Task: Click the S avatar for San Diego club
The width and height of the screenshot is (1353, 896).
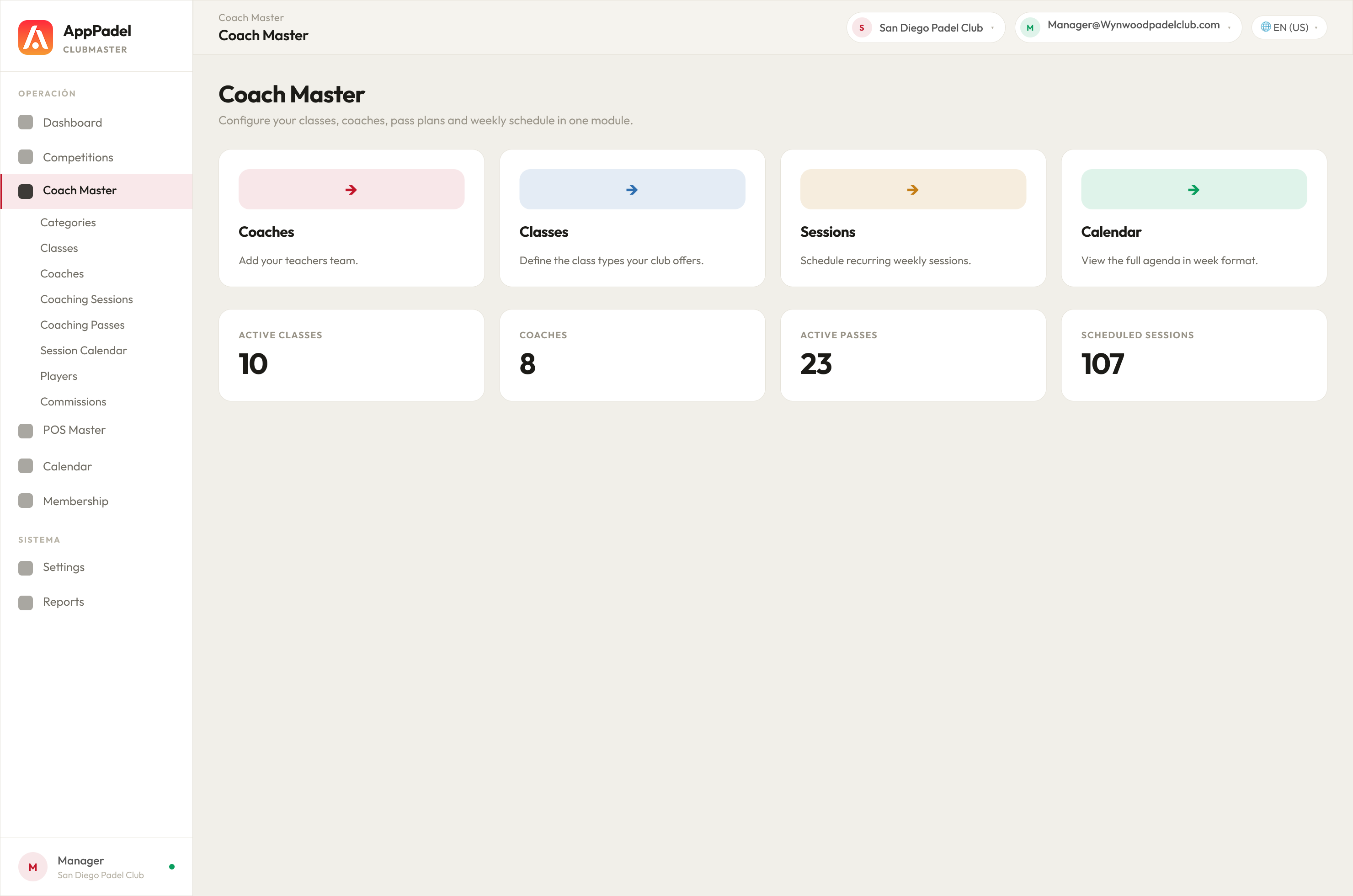Action: pyautogui.click(x=862, y=27)
